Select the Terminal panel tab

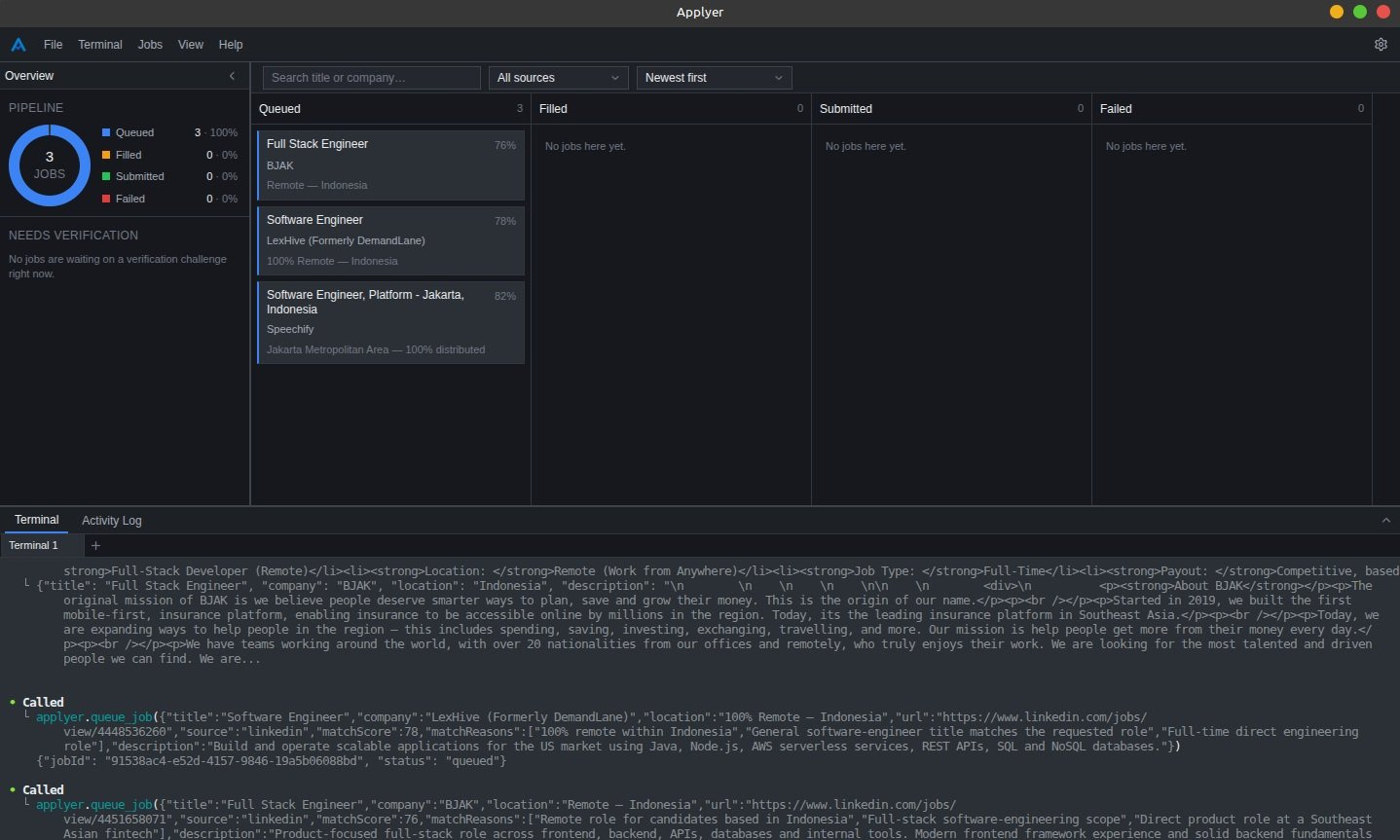36,520
